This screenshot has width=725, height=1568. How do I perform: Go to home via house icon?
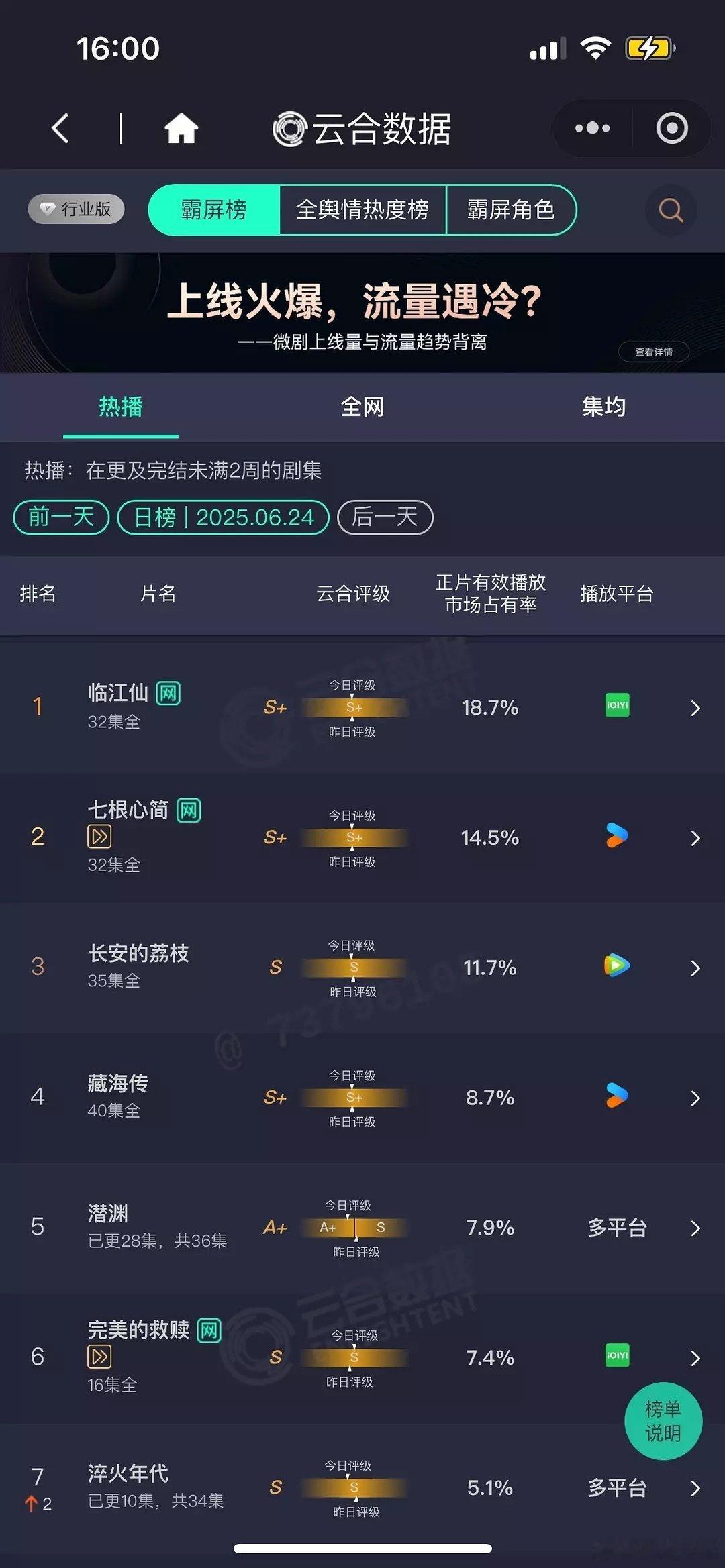[x=181, y=127]
